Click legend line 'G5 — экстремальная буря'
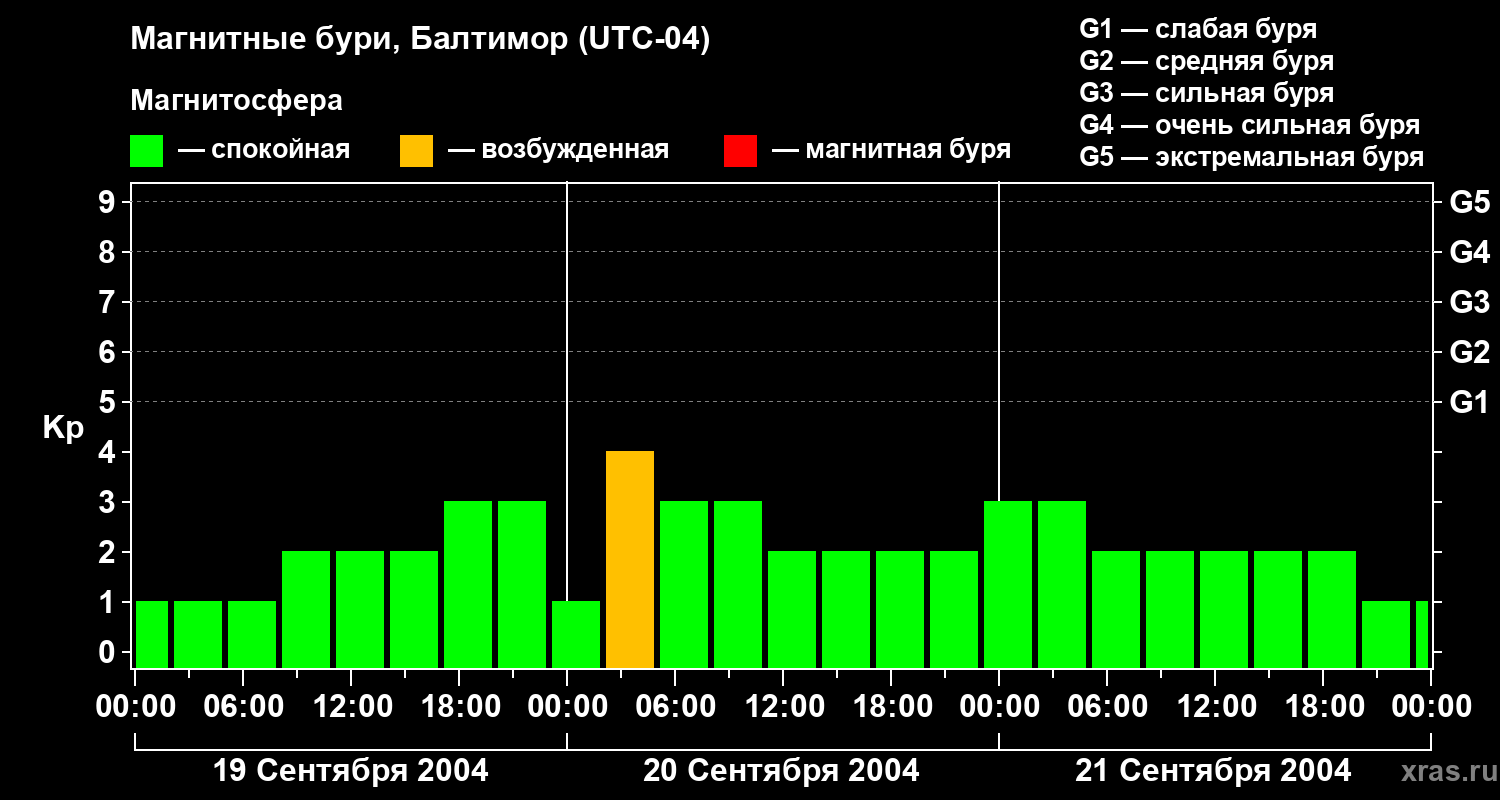The image size is (1500, 800). click(1252, 157)
